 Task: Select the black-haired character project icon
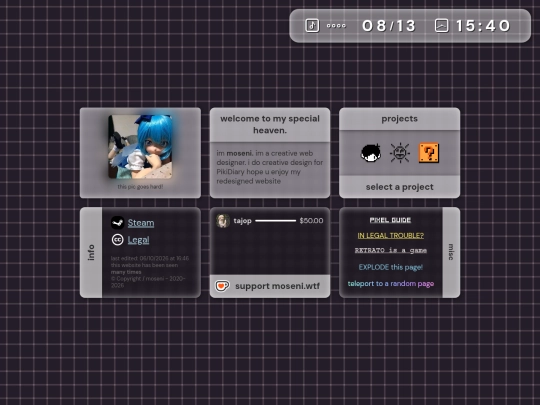pos(371,153)
